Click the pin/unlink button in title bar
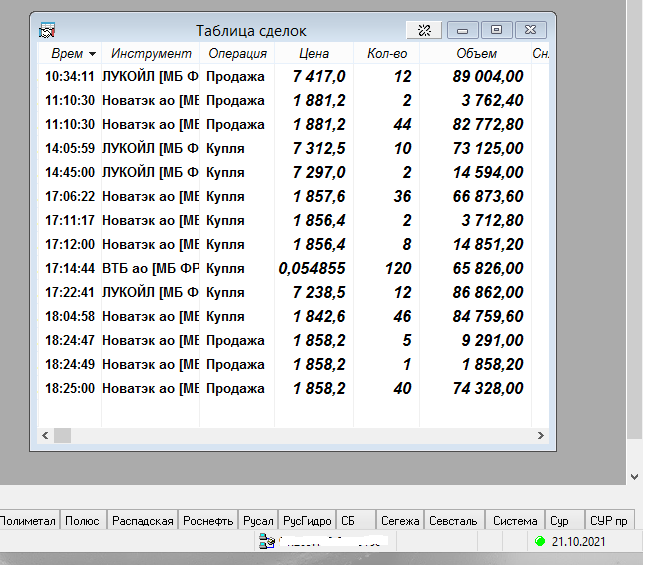 424,30
